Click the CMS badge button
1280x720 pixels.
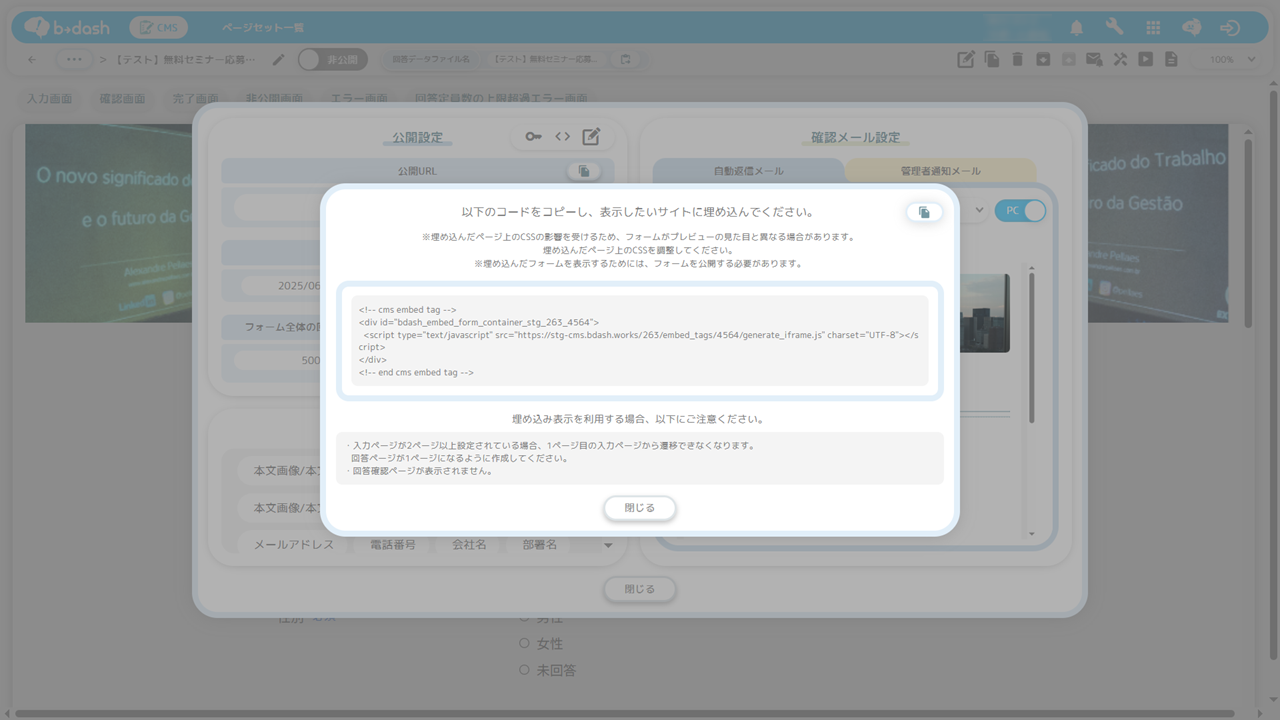(158, 28)
